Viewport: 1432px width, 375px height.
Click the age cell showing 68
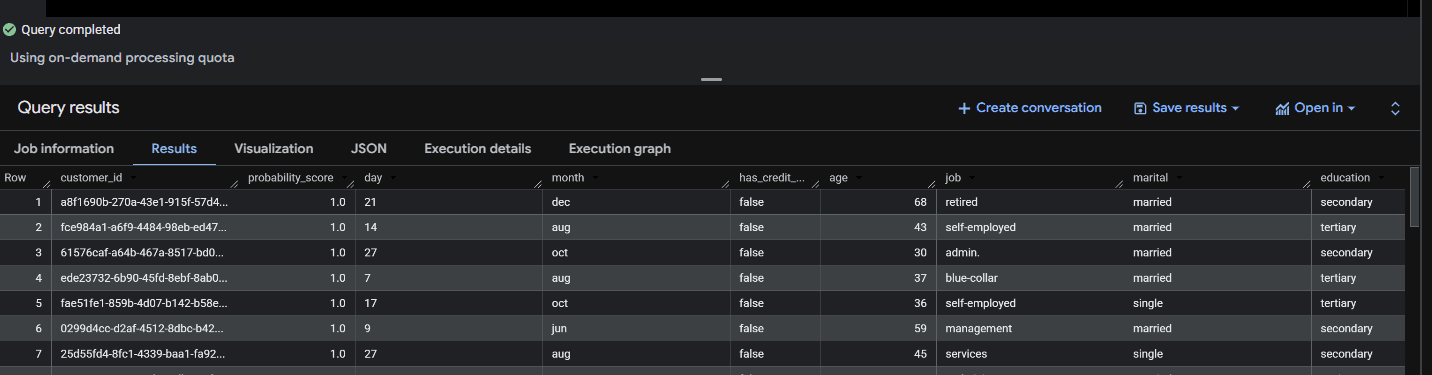click(878, 202)
